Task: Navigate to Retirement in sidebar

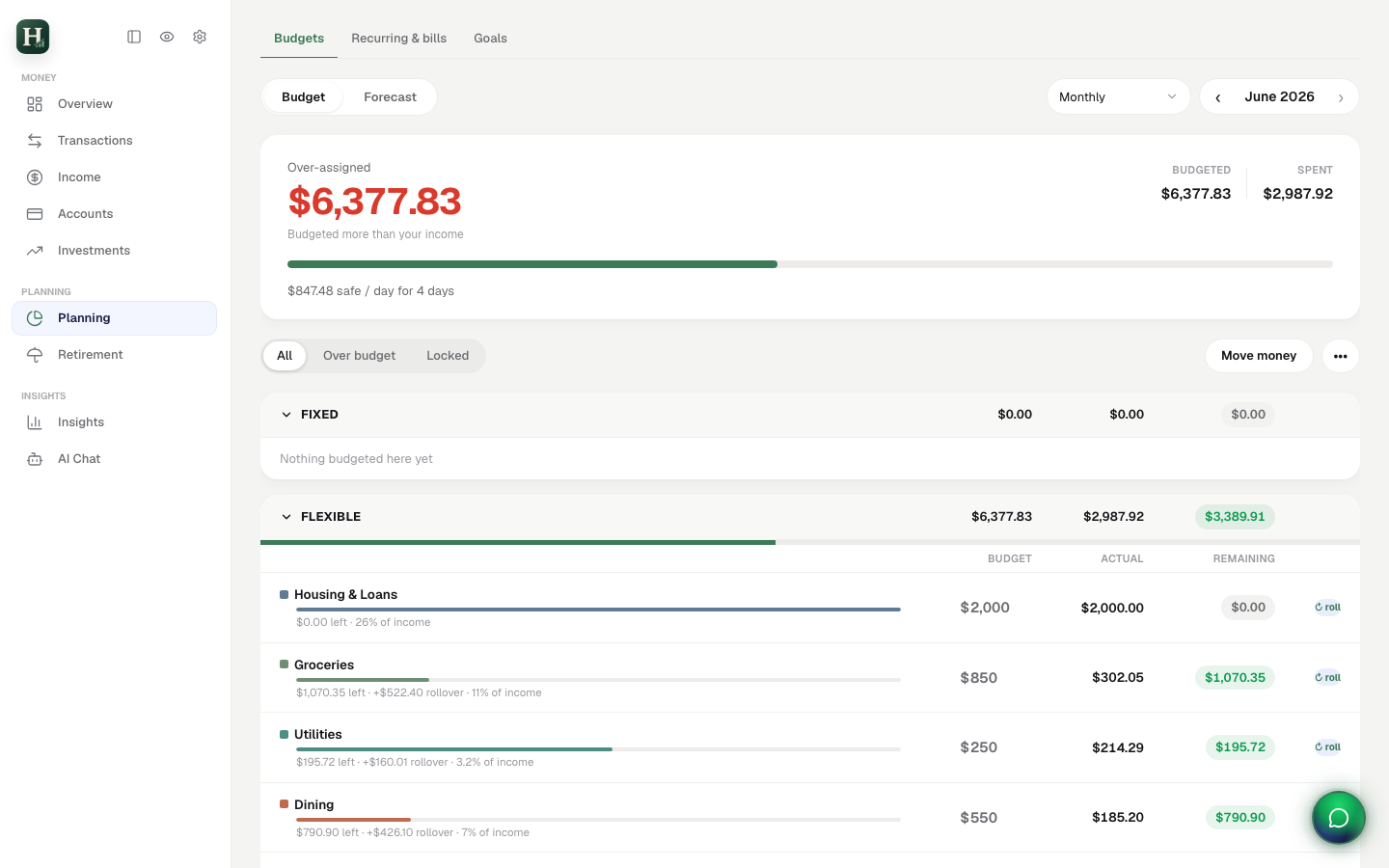Action: click(x=114, y=355)
